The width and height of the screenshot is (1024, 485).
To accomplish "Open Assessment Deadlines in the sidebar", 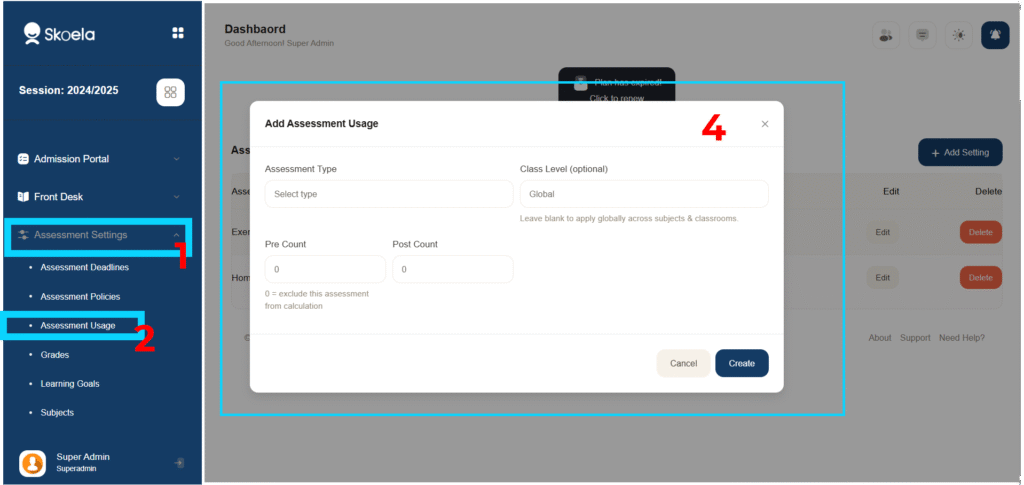I will click(x=84, y=268).
